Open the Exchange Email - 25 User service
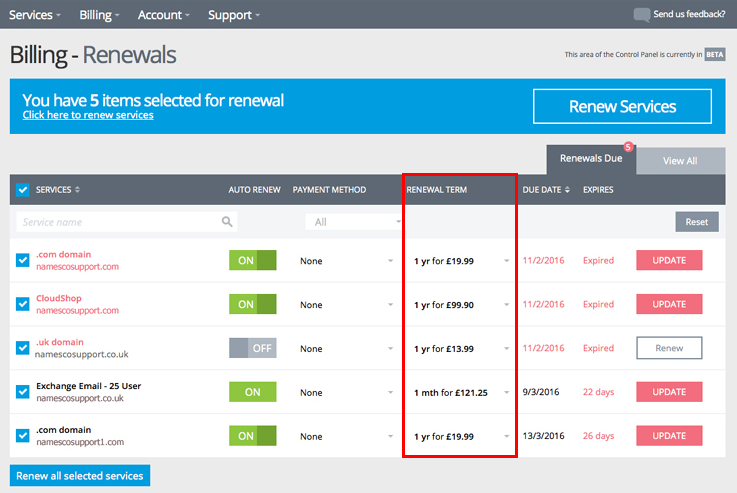737x493 pixels. point(88,386)
